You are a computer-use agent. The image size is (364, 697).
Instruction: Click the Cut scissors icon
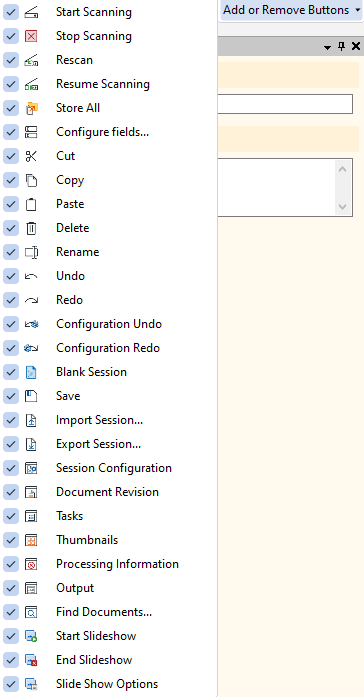point(31,156)
